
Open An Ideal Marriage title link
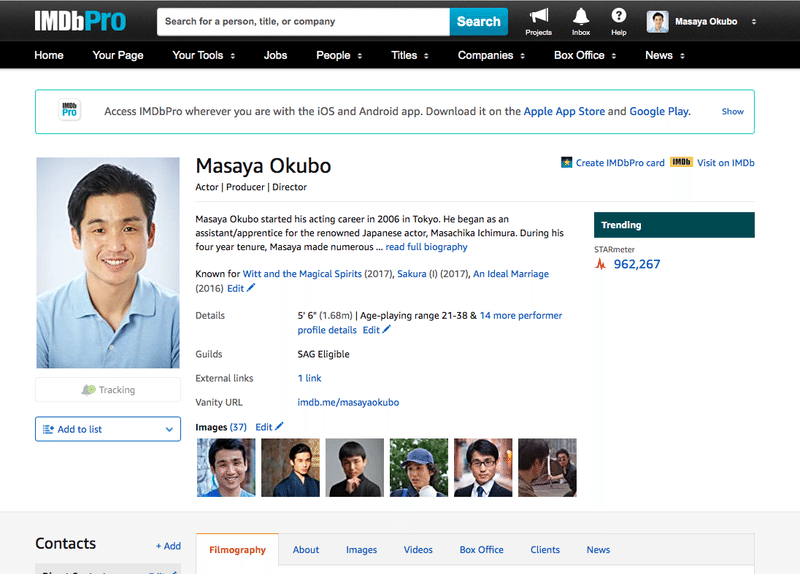[511, 273]
